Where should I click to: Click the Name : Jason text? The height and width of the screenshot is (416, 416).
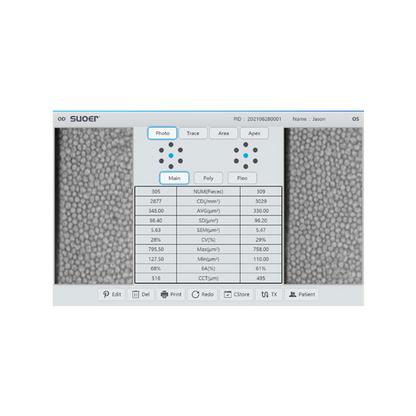(x=309, y=119)
